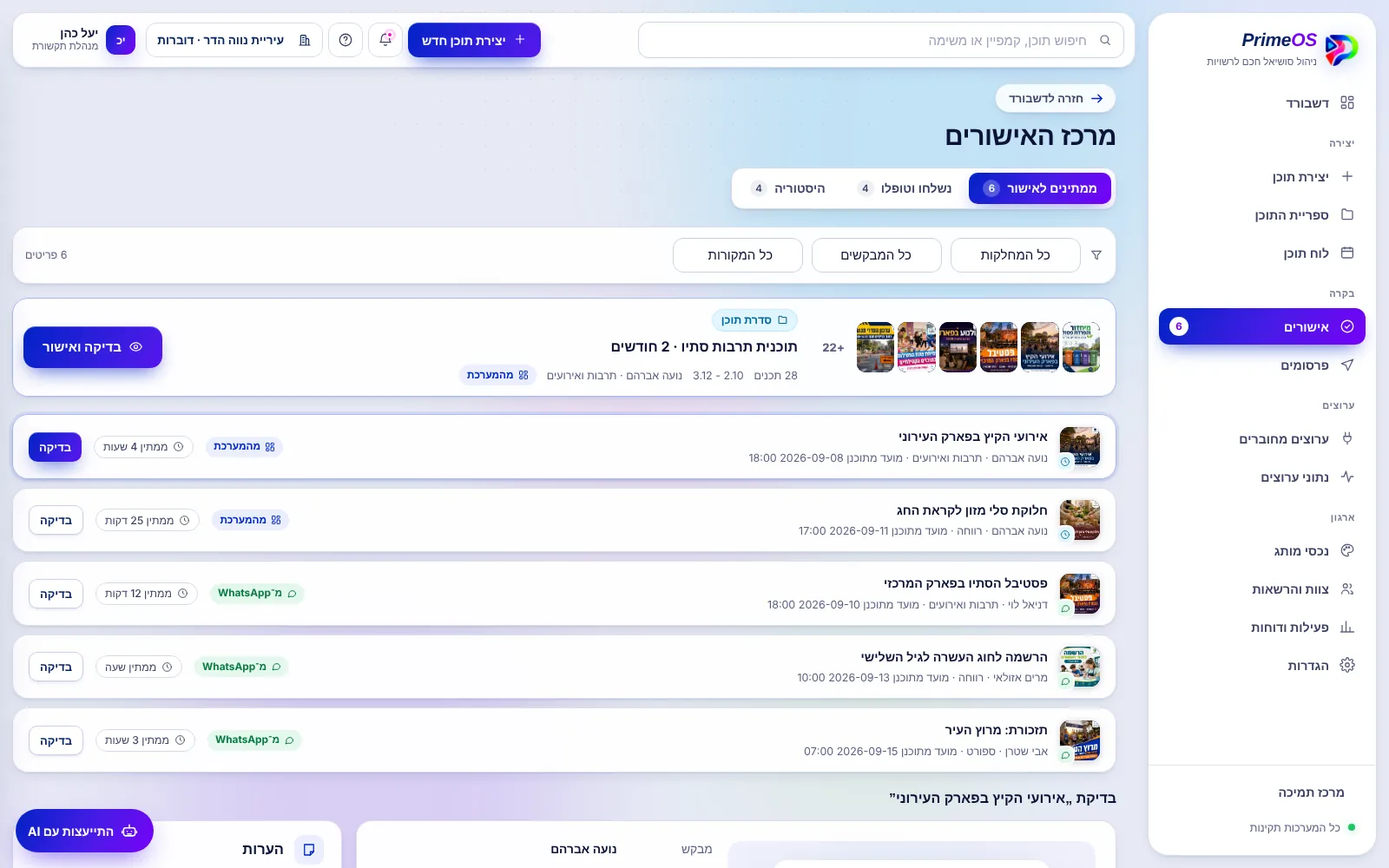The height and width of the screenshot is (868, 1389).
Task: Click the PrimeOS logo icon
Action: [1341, 49]
